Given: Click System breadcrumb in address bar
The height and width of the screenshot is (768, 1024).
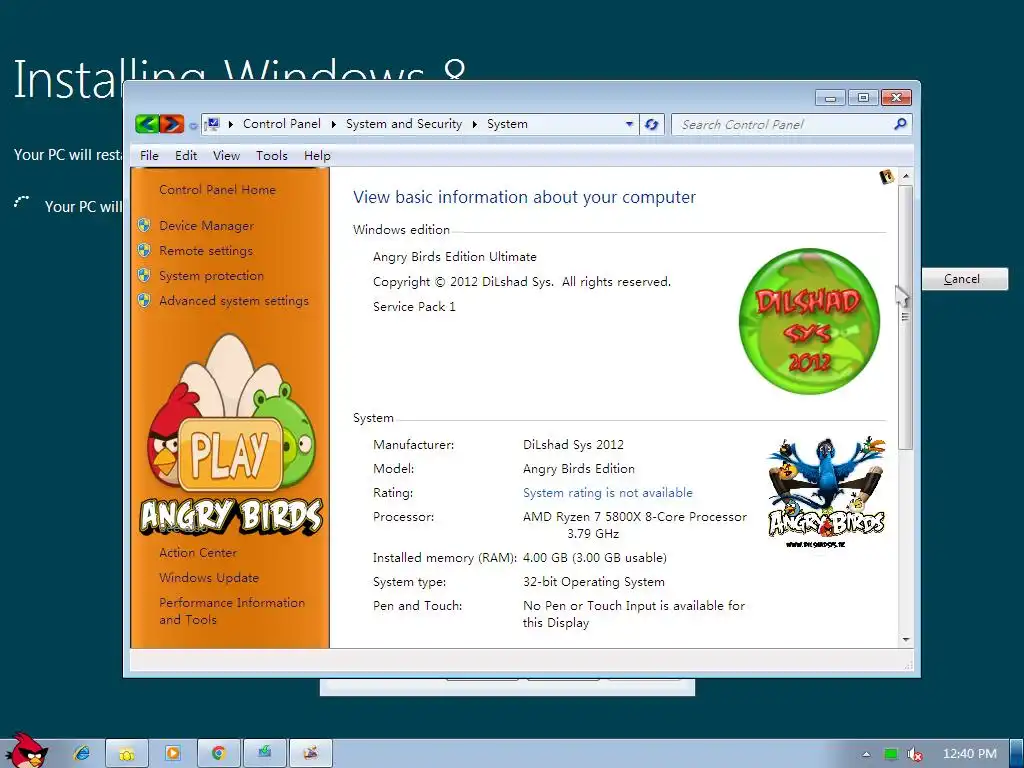Looking at the screenshot, I should coord(507,124).
